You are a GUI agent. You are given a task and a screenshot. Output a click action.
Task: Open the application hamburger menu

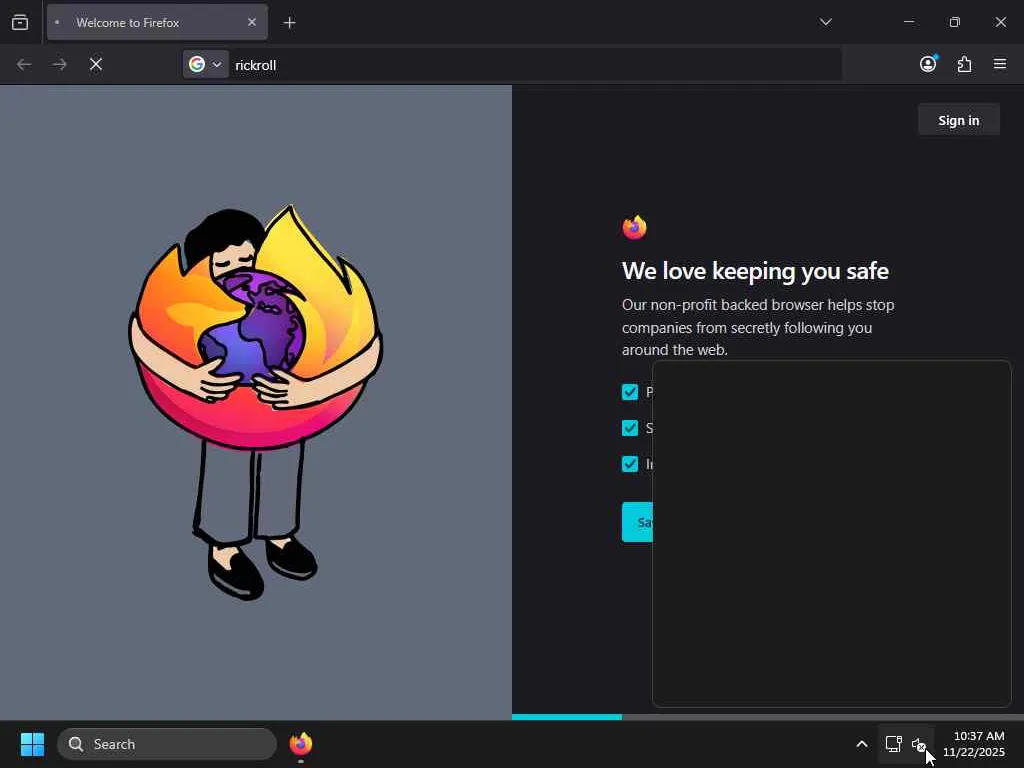tap(1000, 64)
